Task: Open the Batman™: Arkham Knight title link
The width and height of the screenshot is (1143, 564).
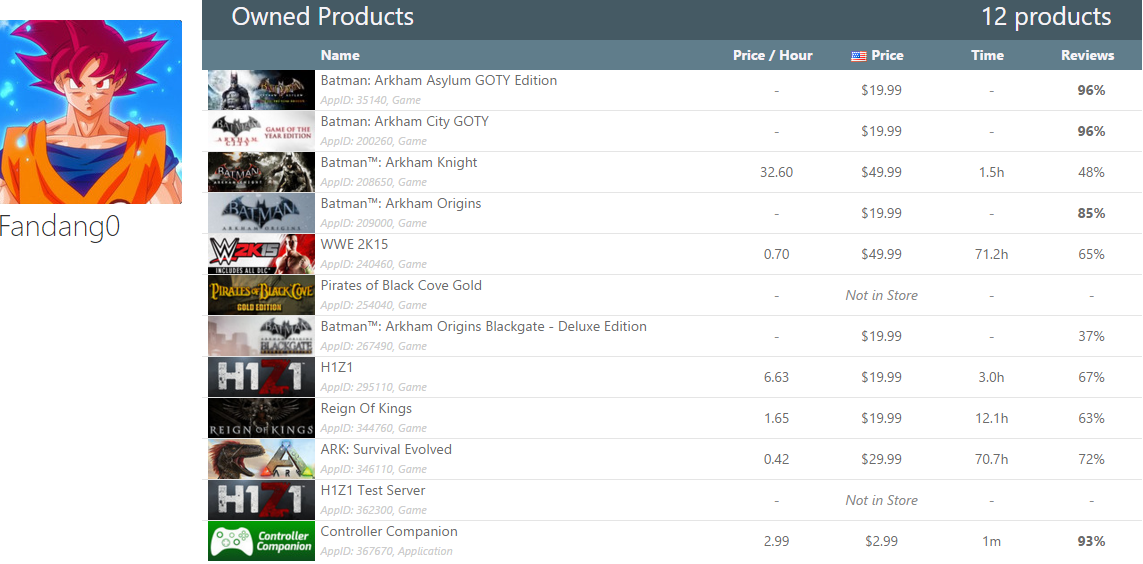Action: coord(399,162)
